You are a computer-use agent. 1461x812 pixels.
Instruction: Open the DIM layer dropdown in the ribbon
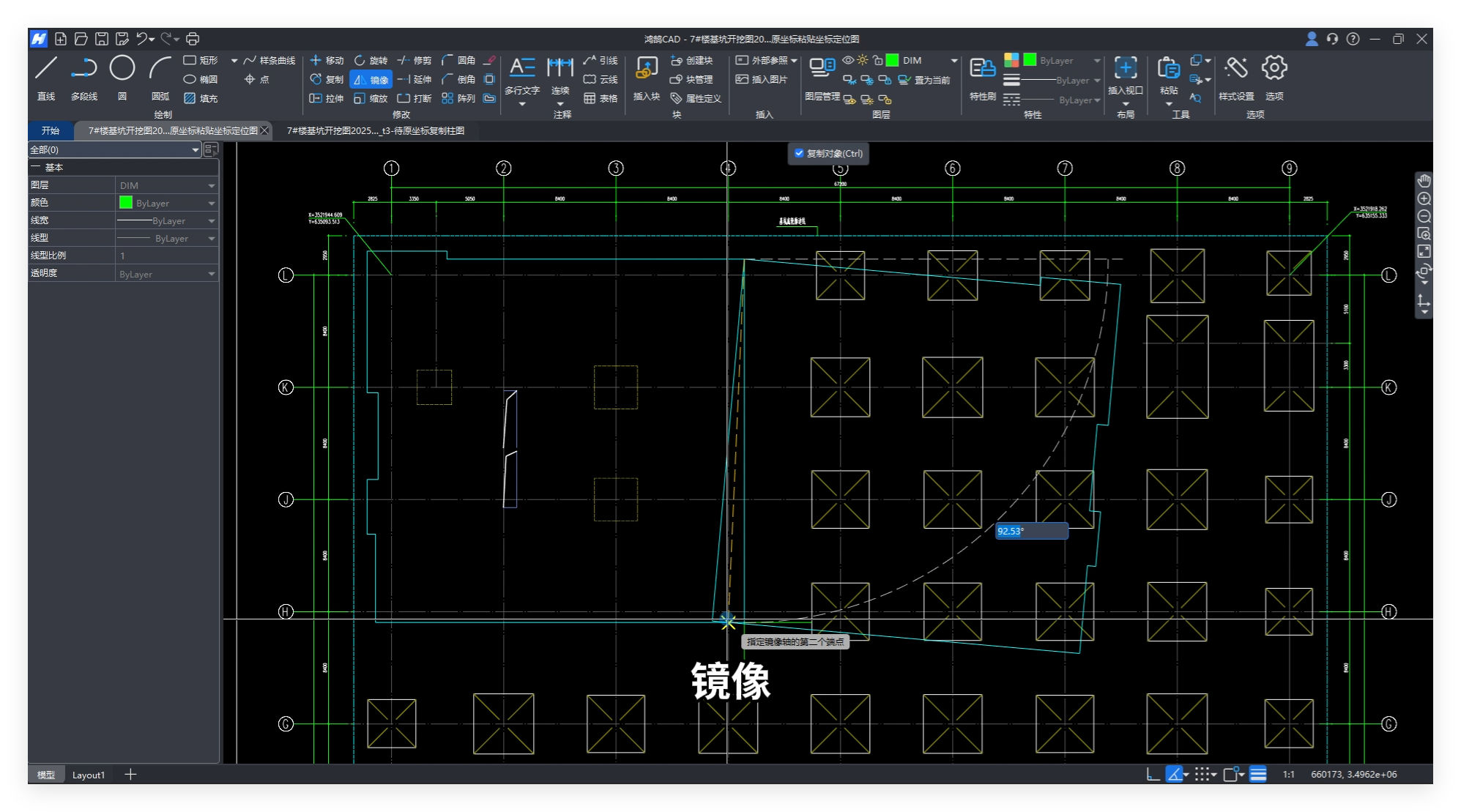[x=953, y=61]
